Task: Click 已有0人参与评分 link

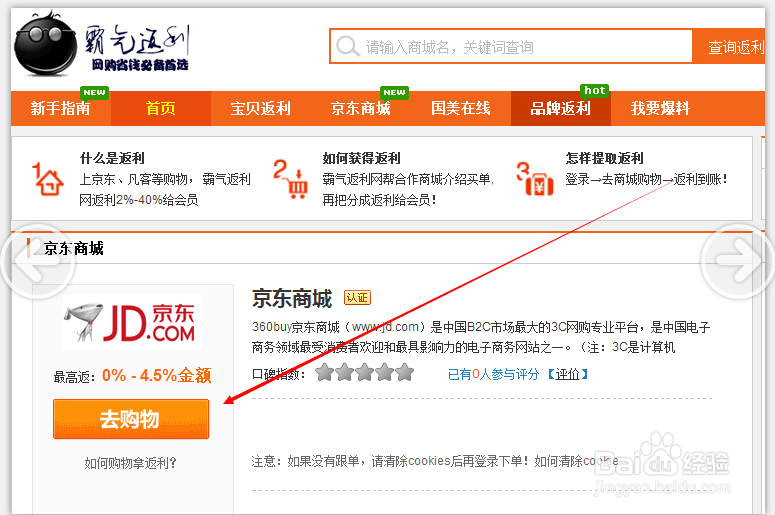Action: tap(493, 374)
